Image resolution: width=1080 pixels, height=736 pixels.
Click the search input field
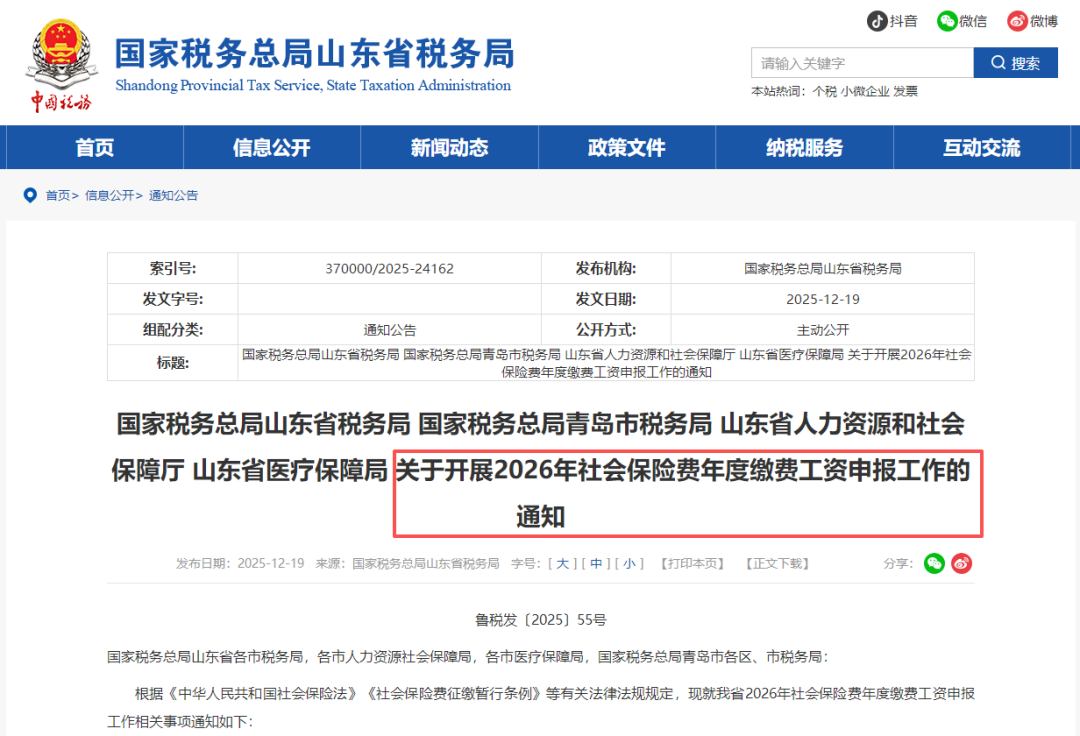(860, 62)
